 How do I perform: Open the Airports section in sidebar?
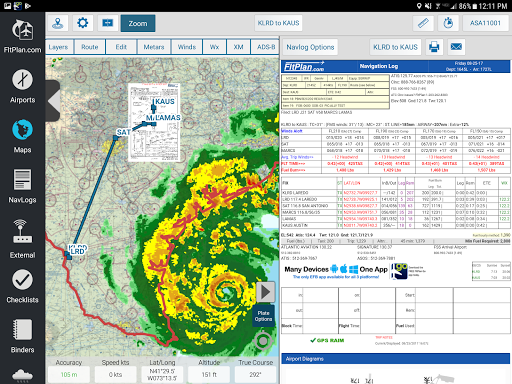tap(22, 86)
